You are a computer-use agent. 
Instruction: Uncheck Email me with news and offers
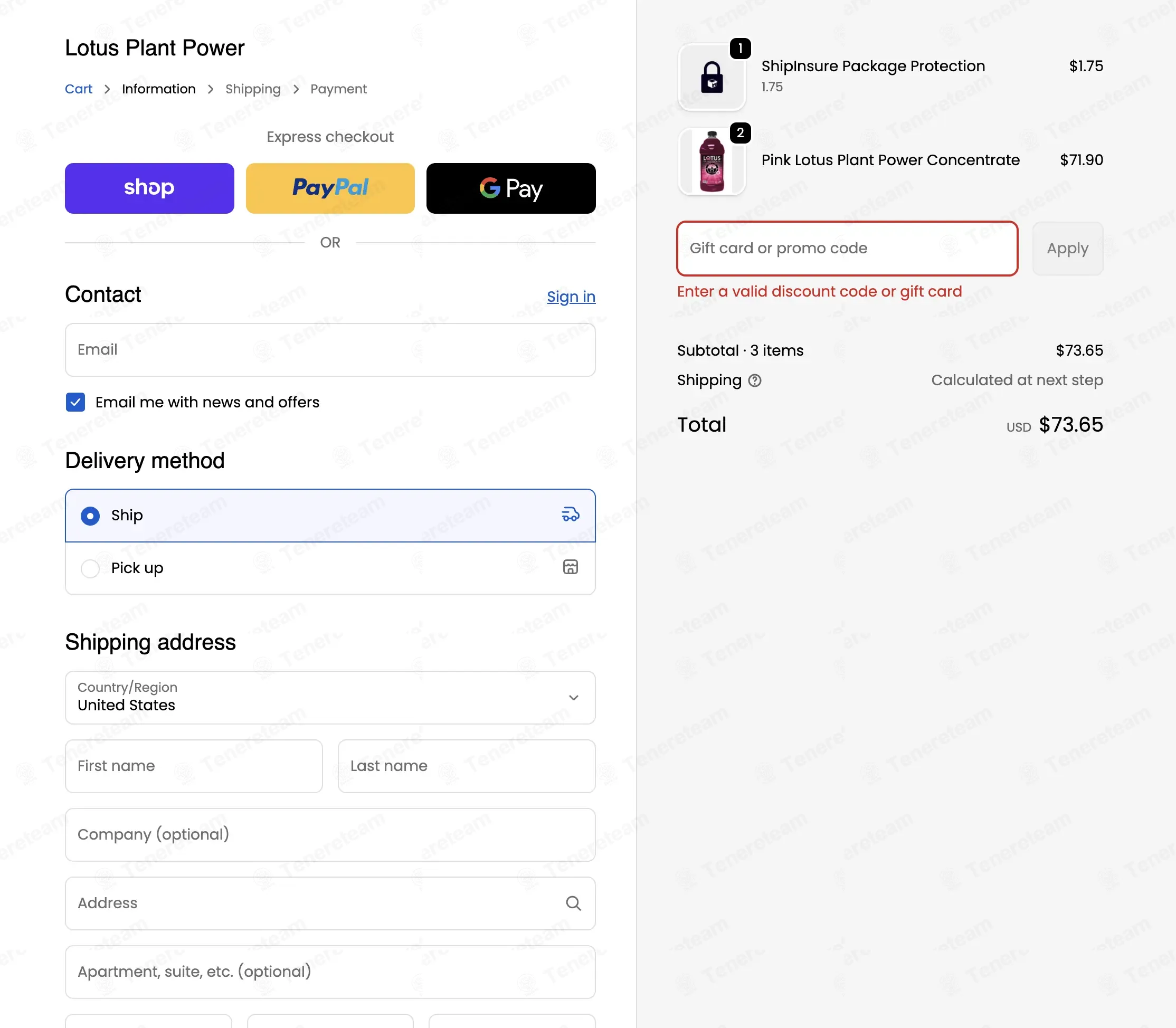click(75, 402)
